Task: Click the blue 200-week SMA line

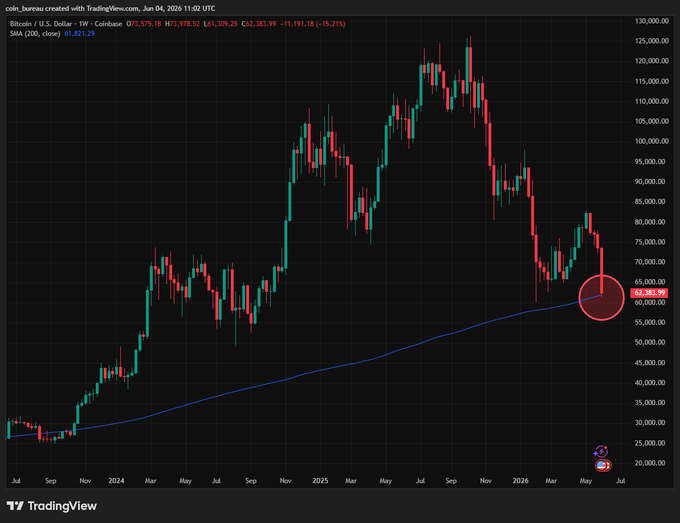Action: point(304,374)
